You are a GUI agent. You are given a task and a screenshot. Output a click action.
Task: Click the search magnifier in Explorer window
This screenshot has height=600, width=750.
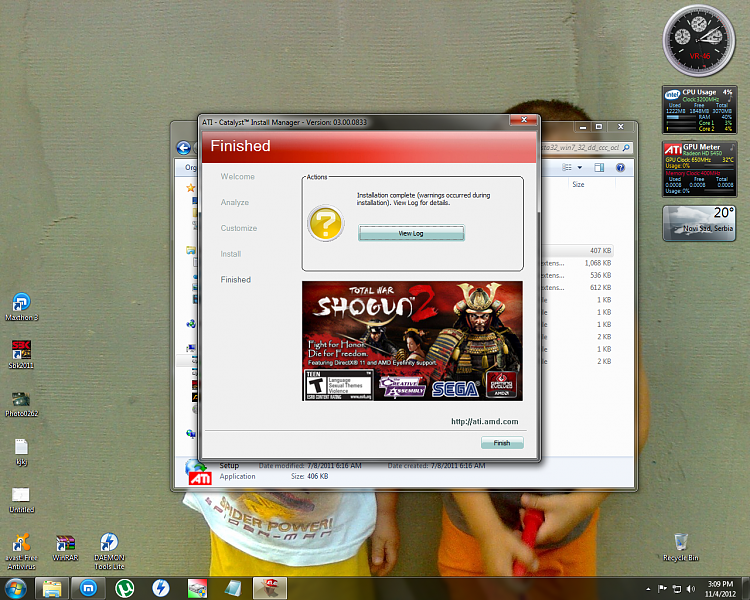coord(626,148)
